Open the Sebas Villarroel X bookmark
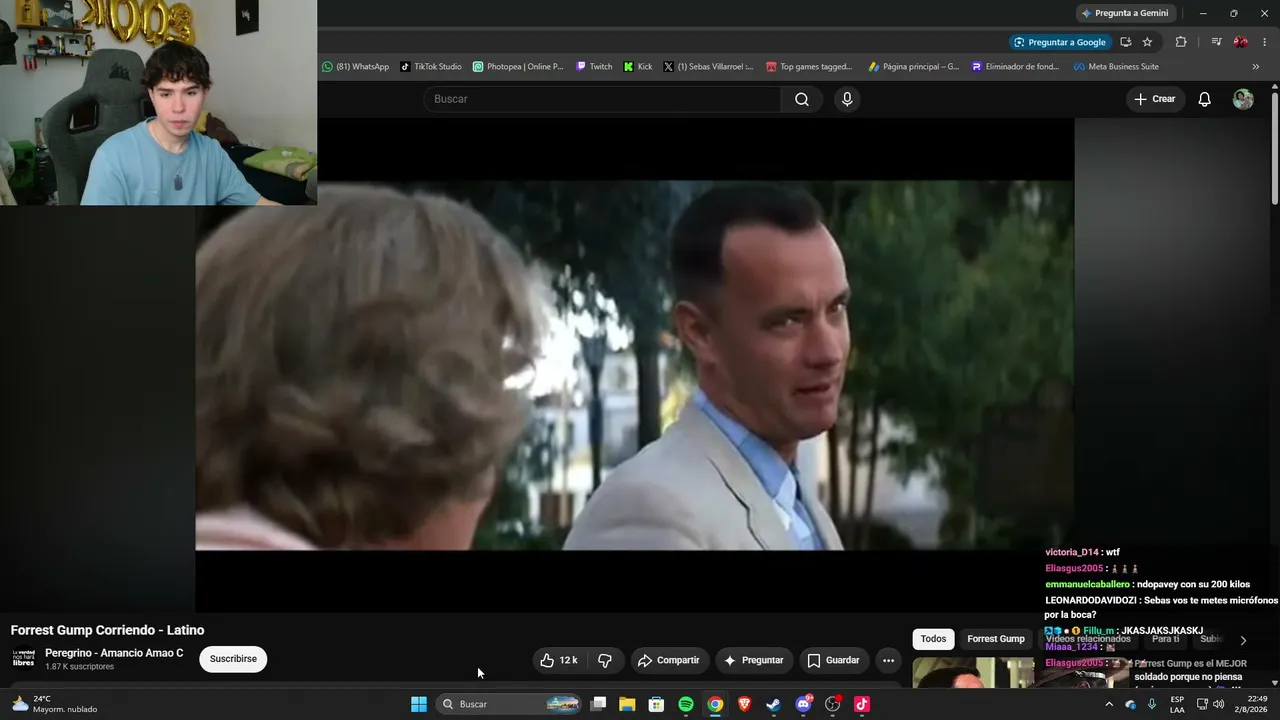 (x=708, y=67)
